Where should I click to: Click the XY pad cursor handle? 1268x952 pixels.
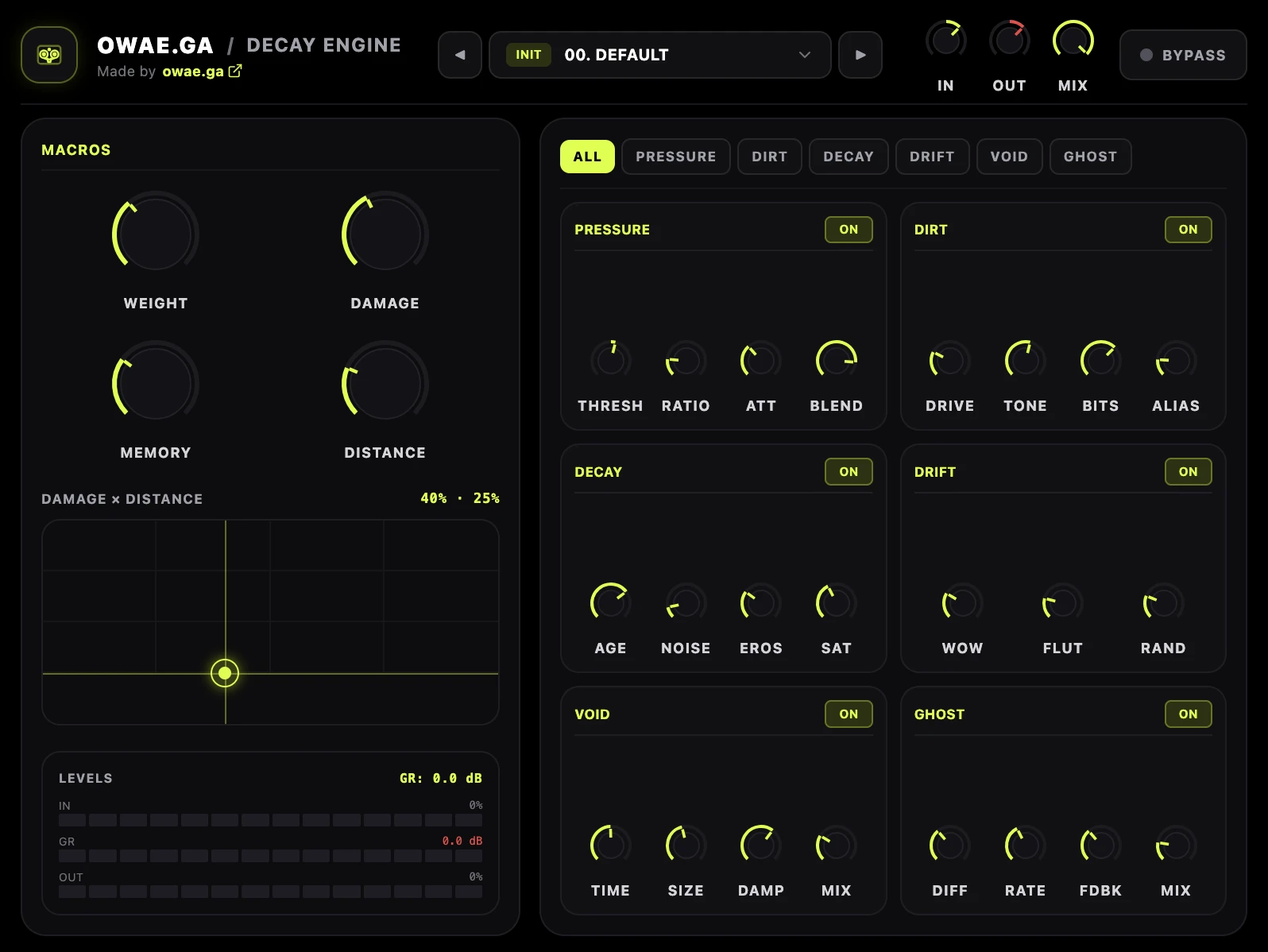click(225, 674)
